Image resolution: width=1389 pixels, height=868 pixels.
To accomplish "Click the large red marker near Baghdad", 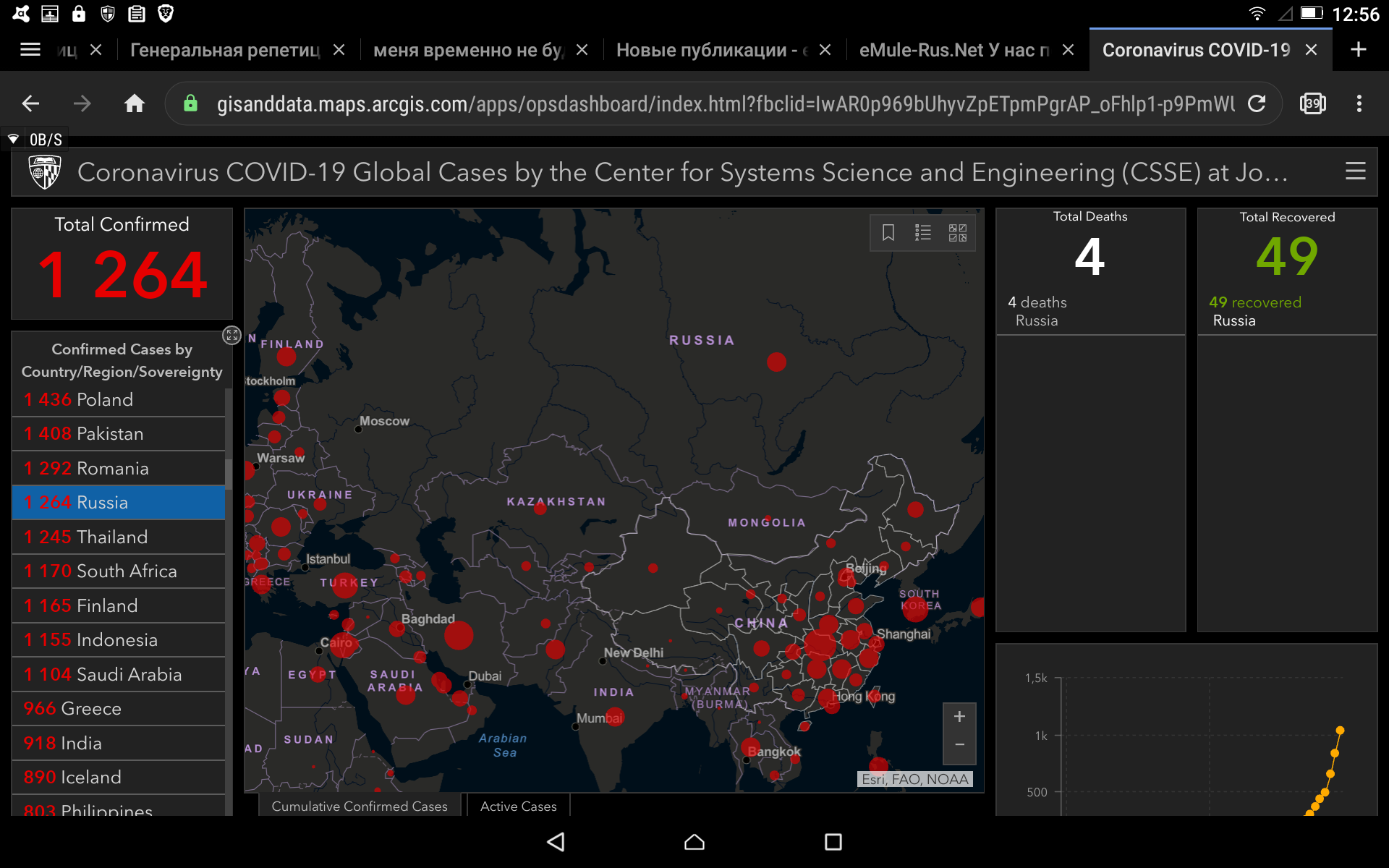I will click(x=459, y=635).
